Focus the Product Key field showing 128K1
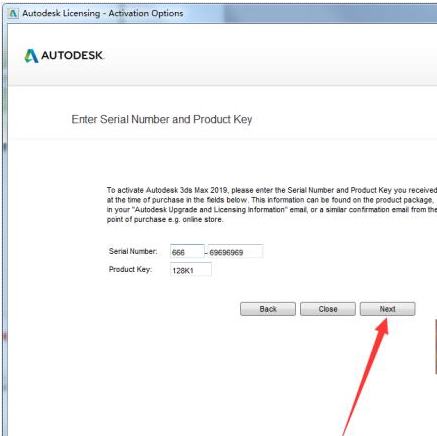 (191, 269)
